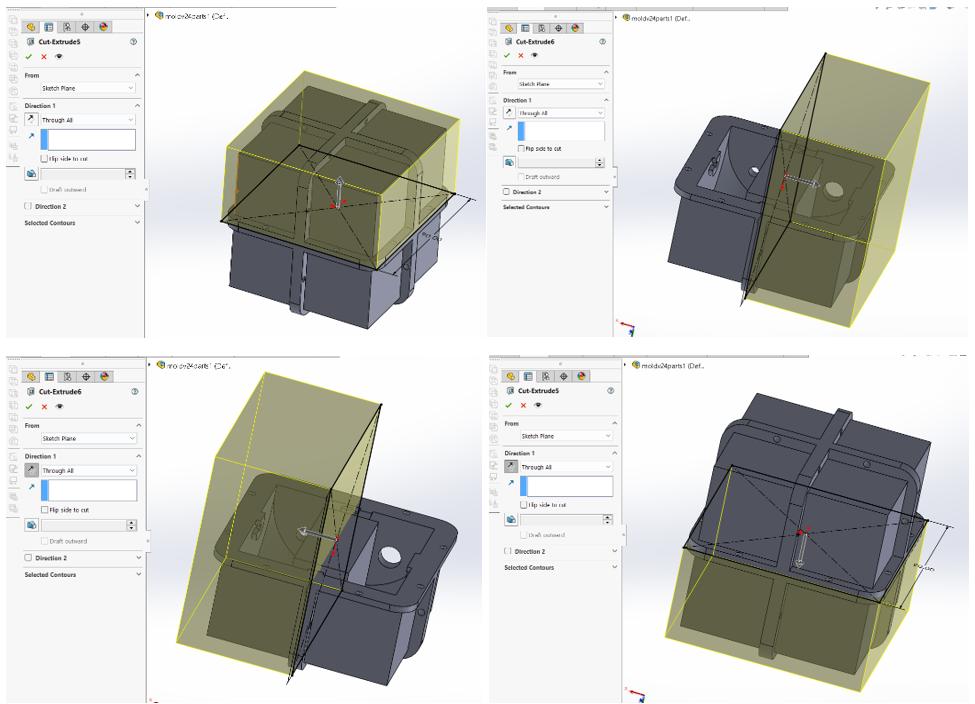Open Through All dropdown, upper-left screenshot
Screen dimensions: 975x704
[88, 120]
